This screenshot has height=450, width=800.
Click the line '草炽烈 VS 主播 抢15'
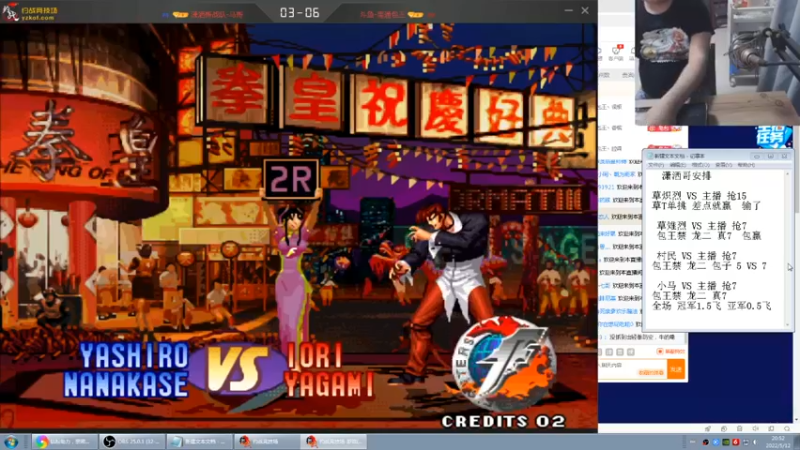coord(699,196)
